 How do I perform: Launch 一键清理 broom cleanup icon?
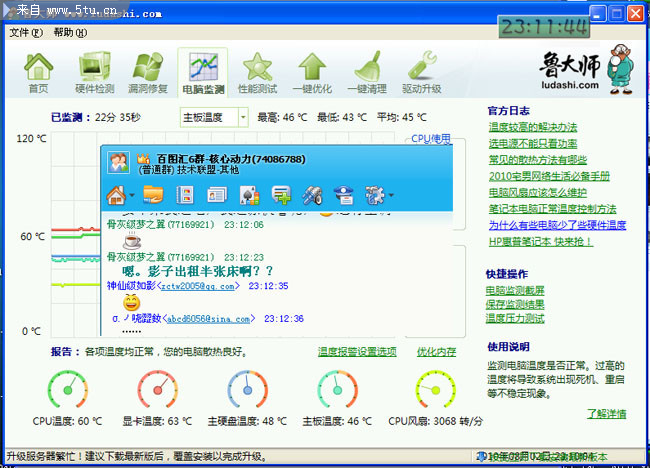pos(367,72)
